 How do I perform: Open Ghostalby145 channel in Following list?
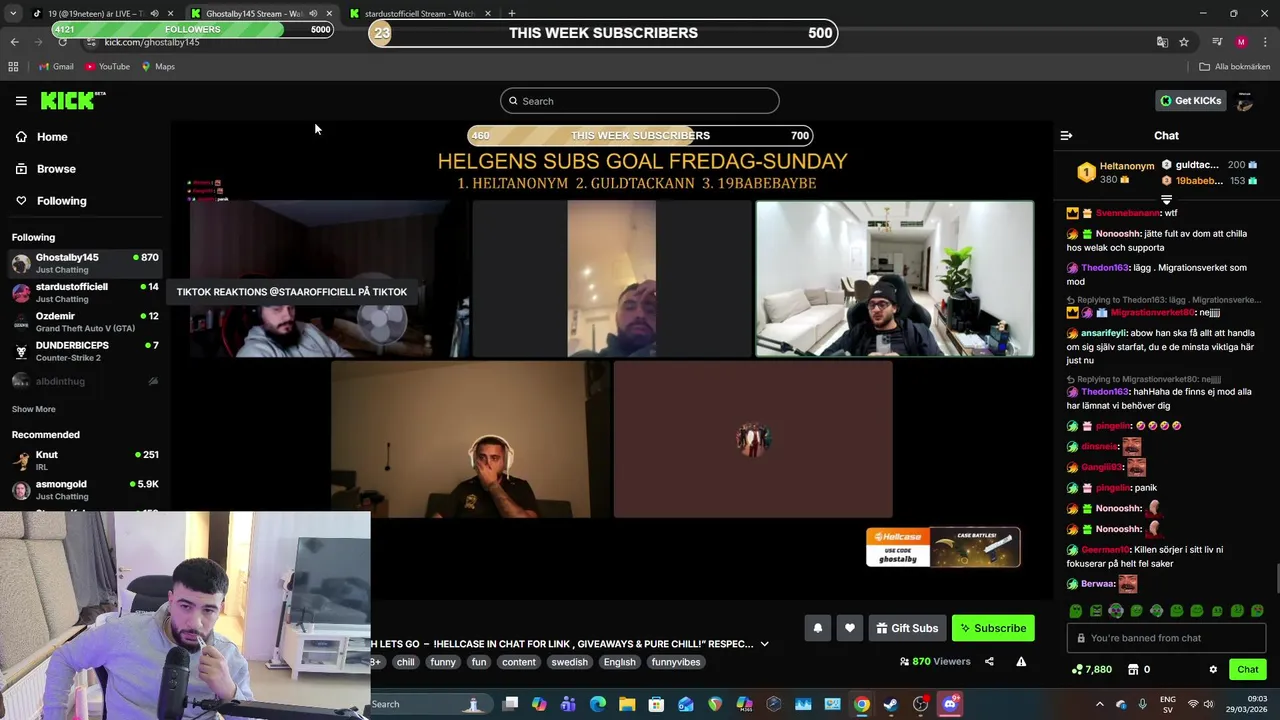[85, 263]
